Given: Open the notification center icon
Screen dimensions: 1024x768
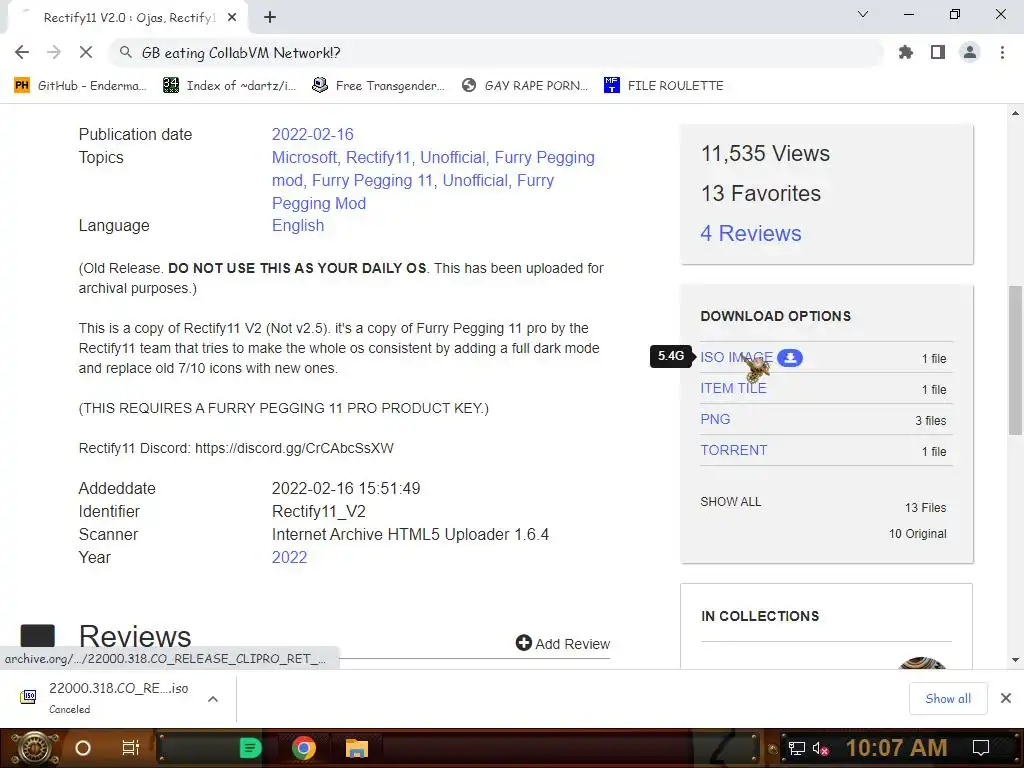Looking at the screenshot, I should [x=981, y=748].
